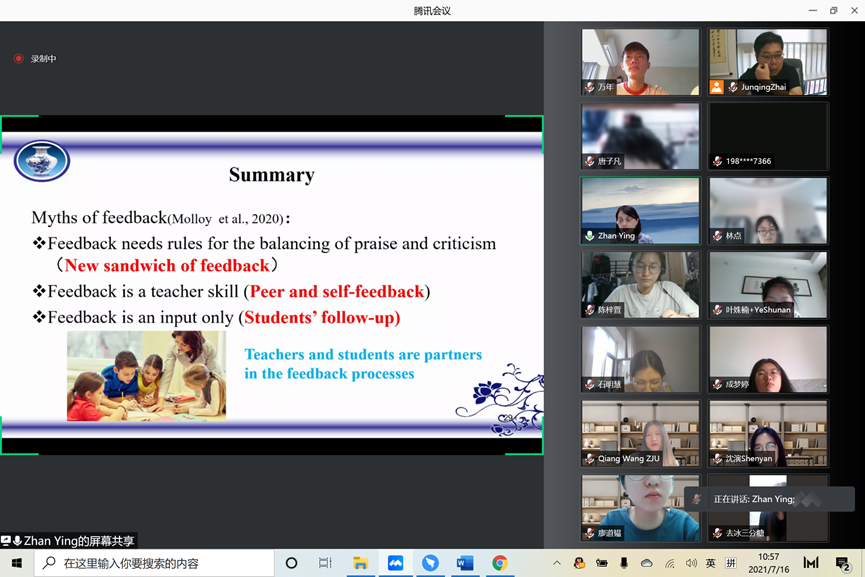
Task: Click the Cortana circle icon
Action: (291, 563)
